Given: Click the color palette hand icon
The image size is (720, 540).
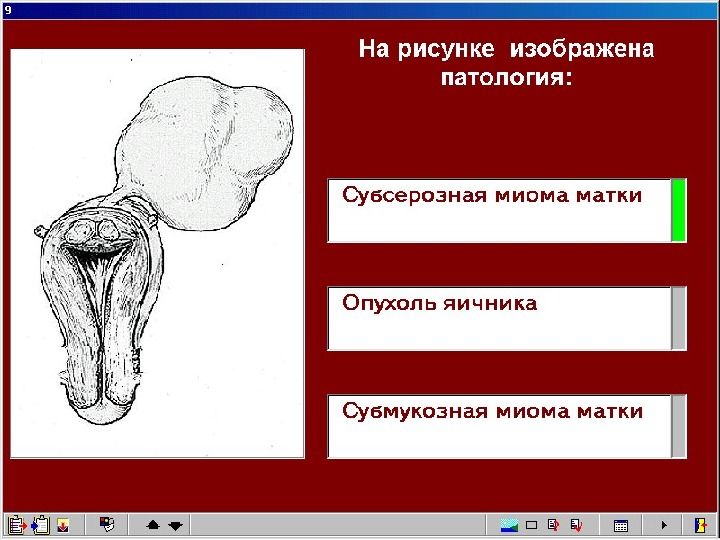Looking at the screenshot, I should click(x=107, y=524).
